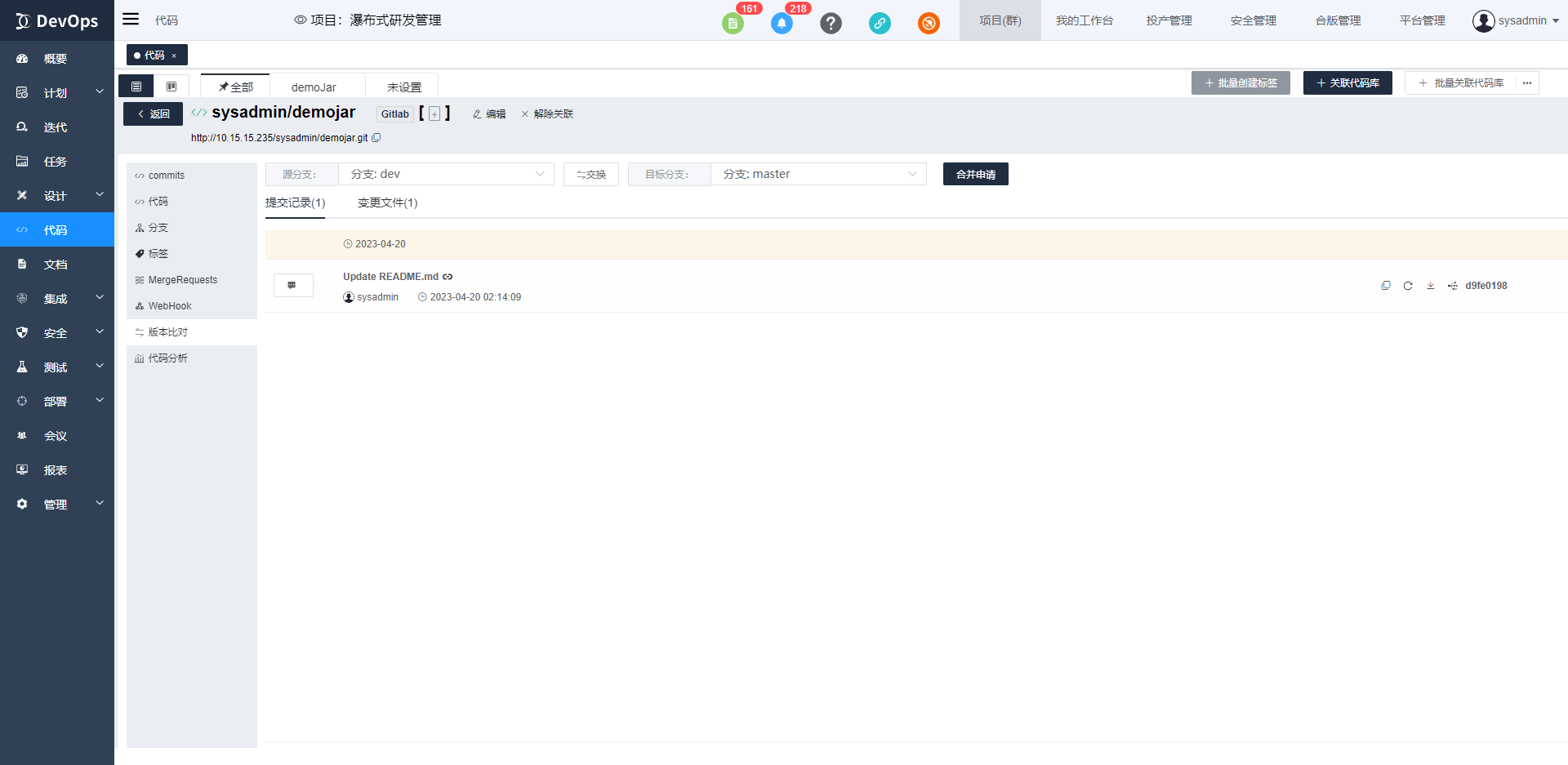
Task: Toggle the hamburger sidebar menu
Action: (131, 20)
